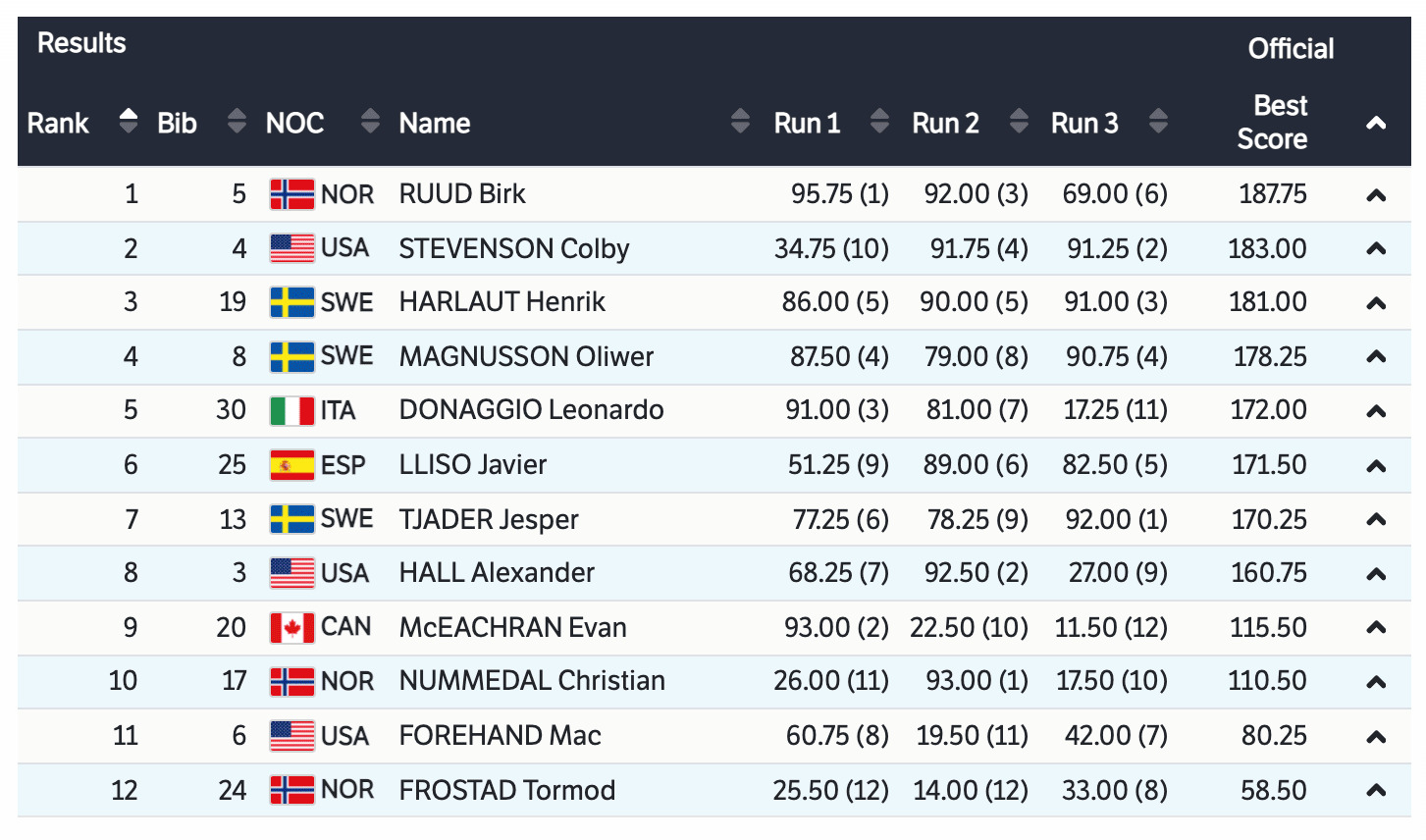Sort the table by NOC
The image size is (1426, 840).
point(370,122)
